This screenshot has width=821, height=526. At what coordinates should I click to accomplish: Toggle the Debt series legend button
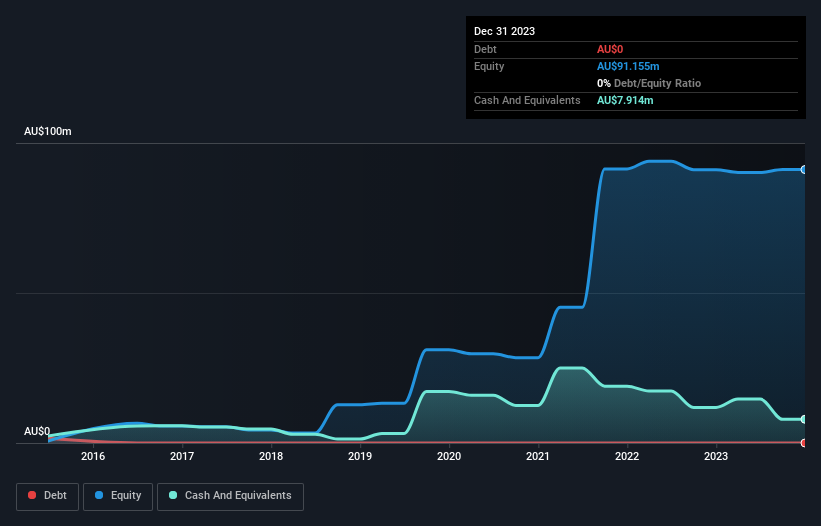47,496
